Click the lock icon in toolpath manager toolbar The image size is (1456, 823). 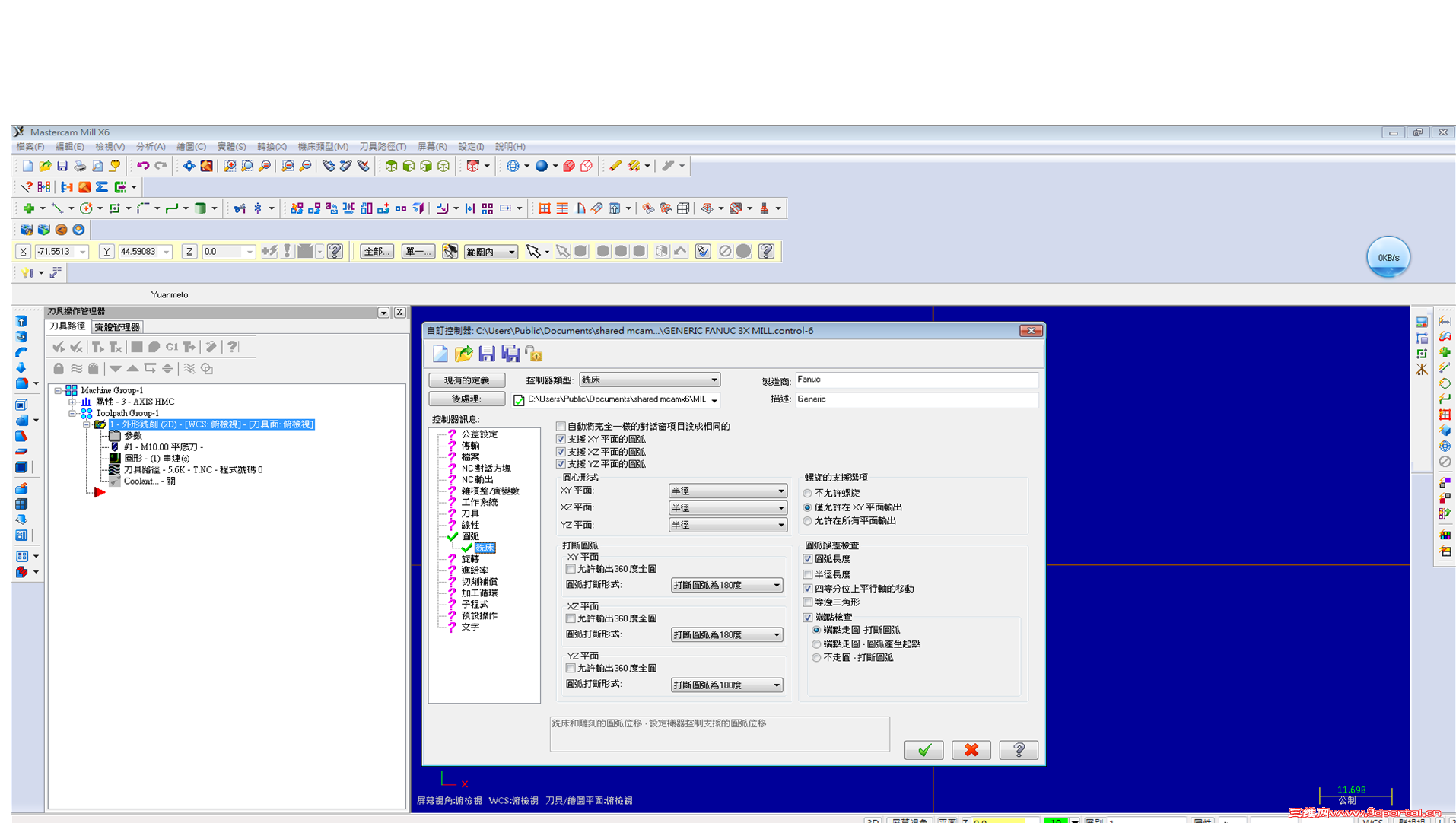(x=59, y=369)
